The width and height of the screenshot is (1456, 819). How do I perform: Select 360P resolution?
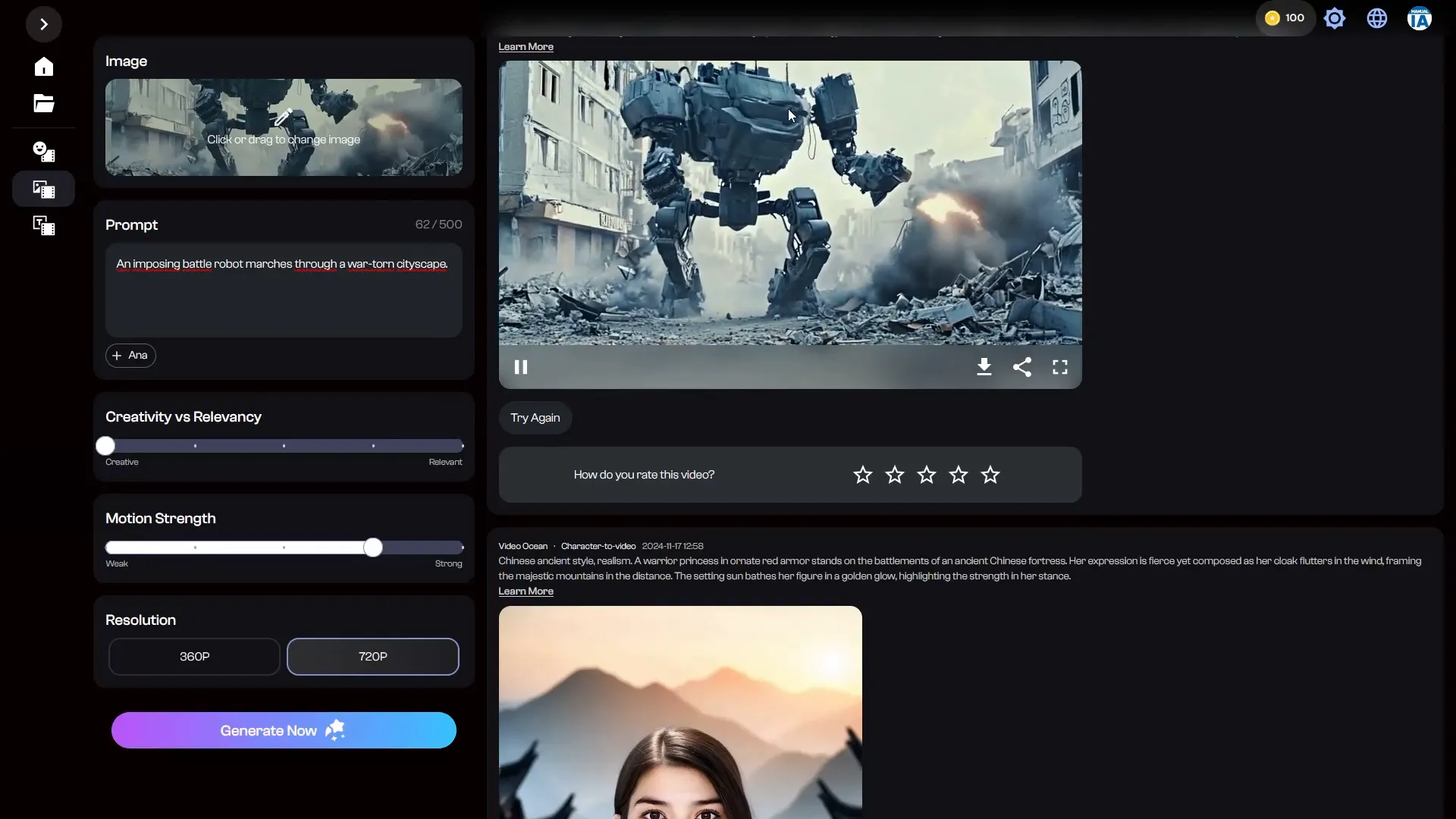click(194, 657)
